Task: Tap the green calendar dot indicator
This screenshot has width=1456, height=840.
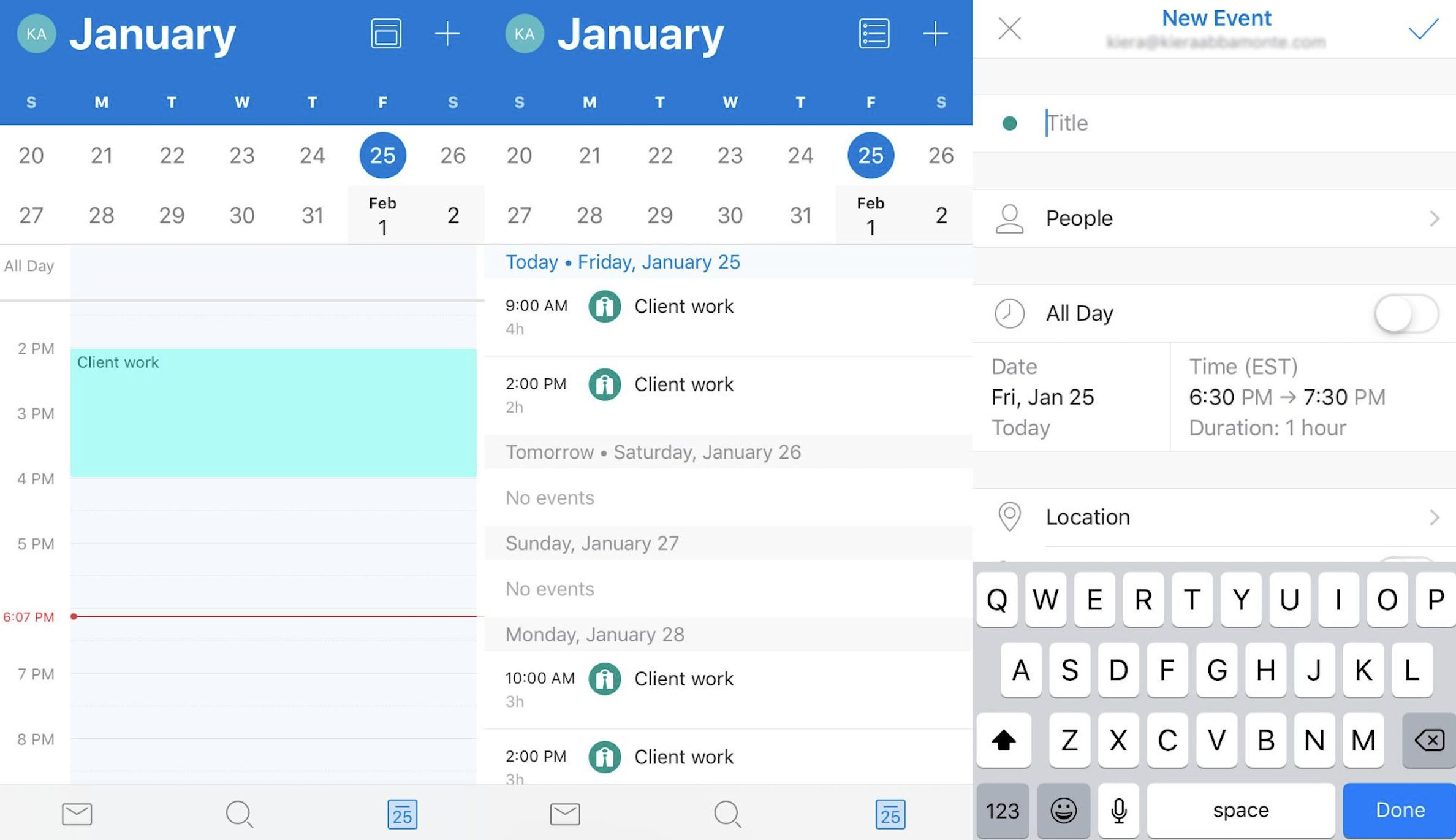Action: click(1010, 123)
